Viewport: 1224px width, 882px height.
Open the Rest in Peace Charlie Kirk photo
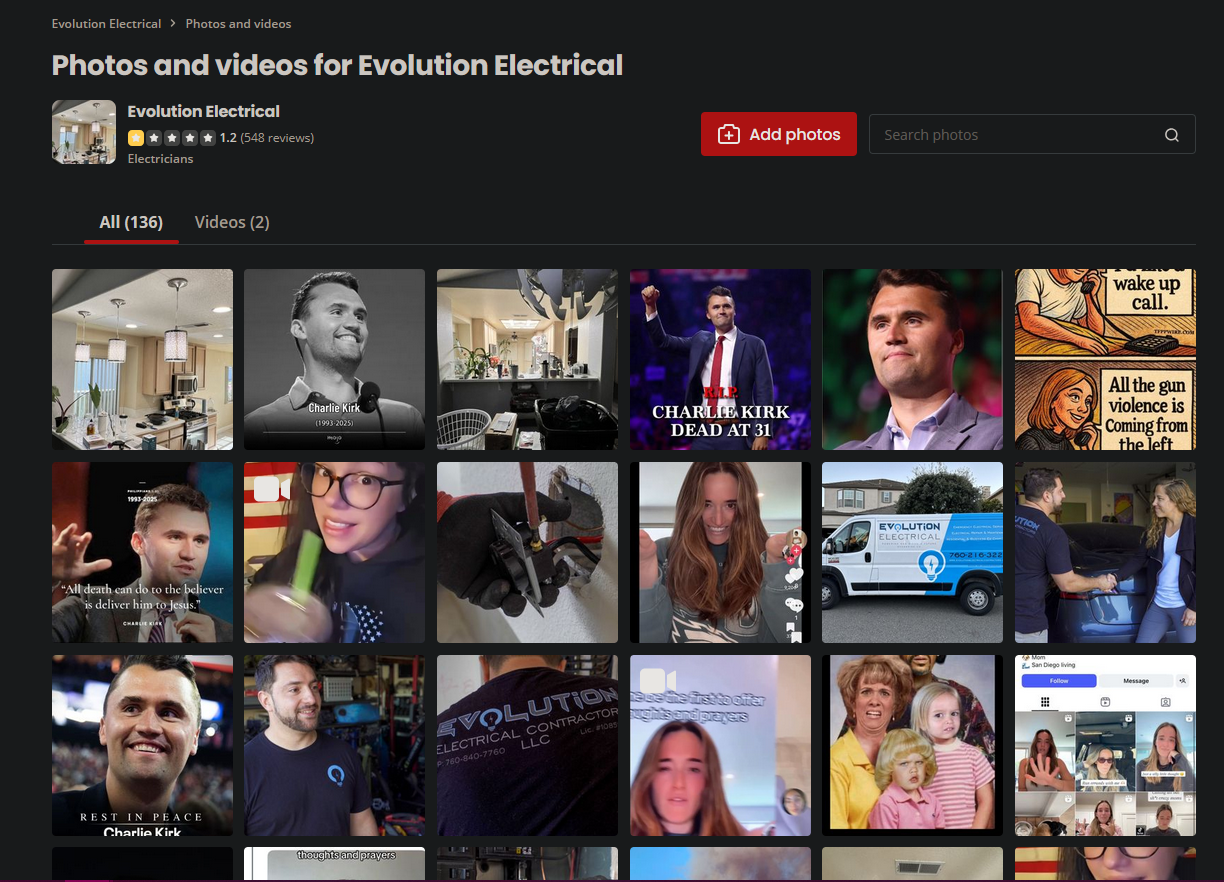pos(142,745)
